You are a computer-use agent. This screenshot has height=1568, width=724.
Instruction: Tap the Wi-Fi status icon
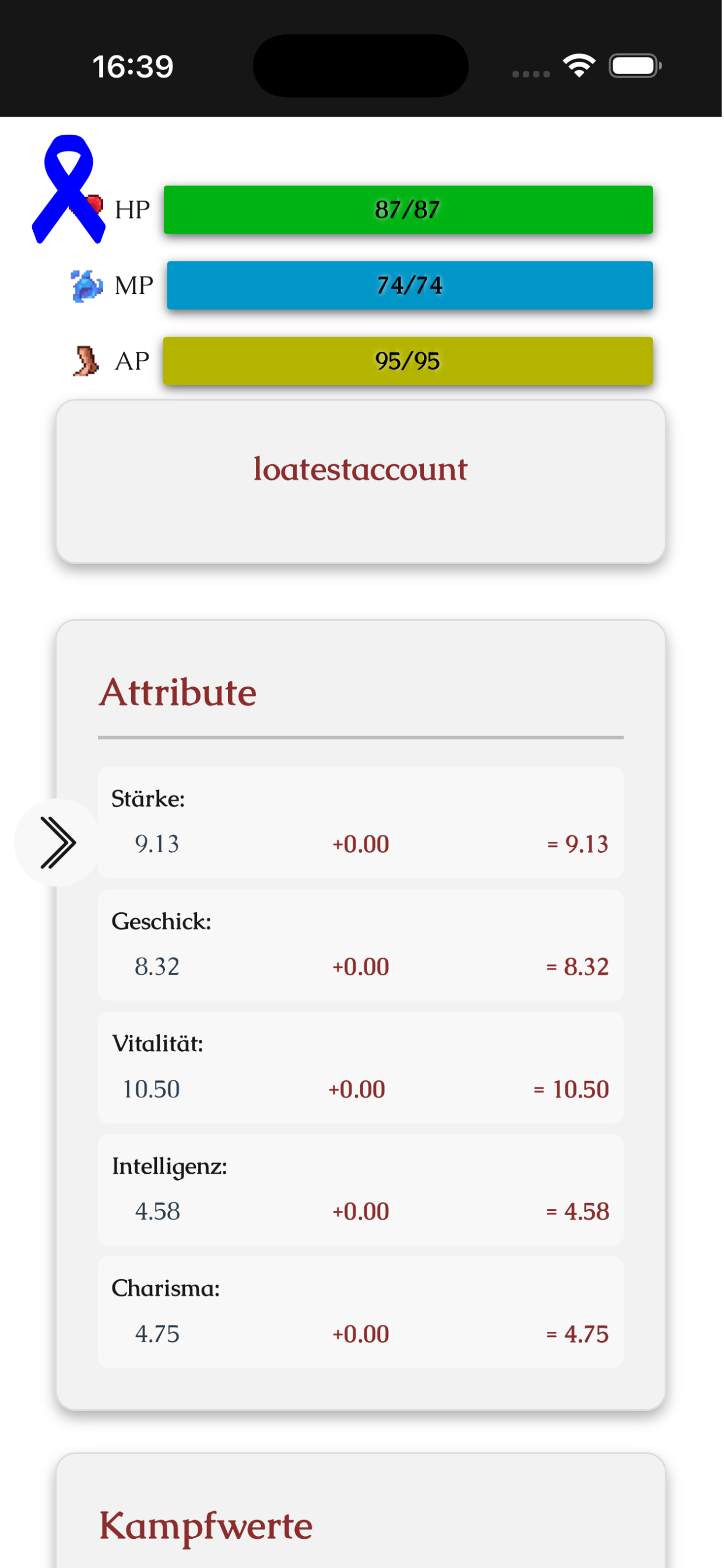point(579,66)
